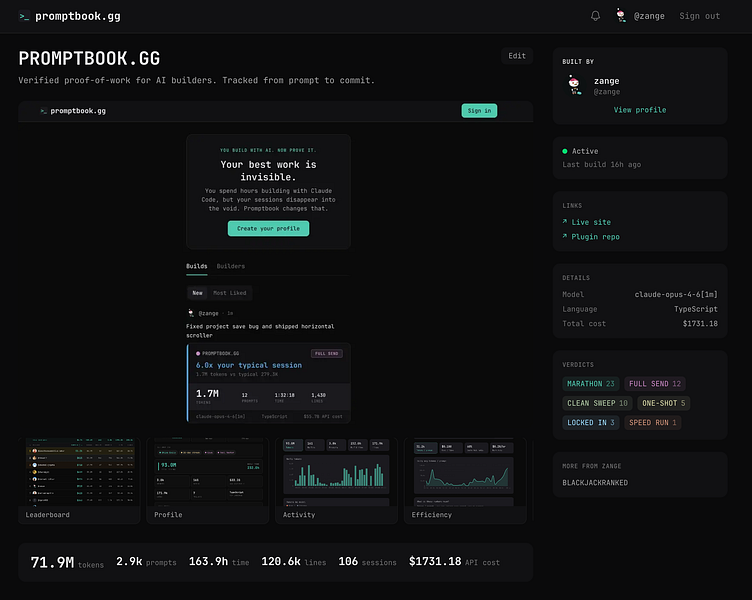Click the TypeScript language value
This screenshot has width=752, height=600.
695,309
